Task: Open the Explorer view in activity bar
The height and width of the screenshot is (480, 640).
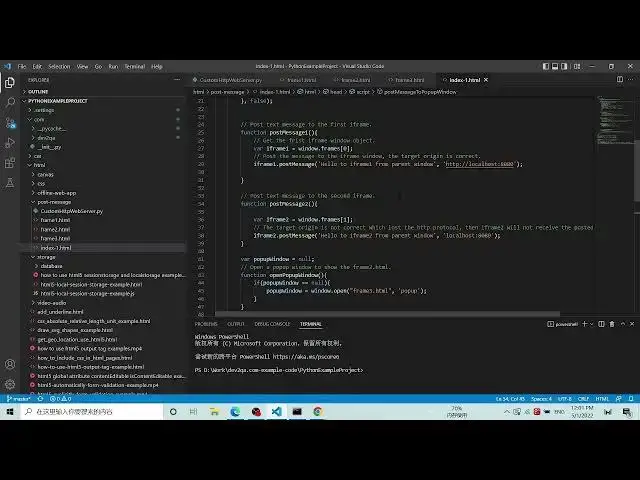Action: click(x=9, y=81)
